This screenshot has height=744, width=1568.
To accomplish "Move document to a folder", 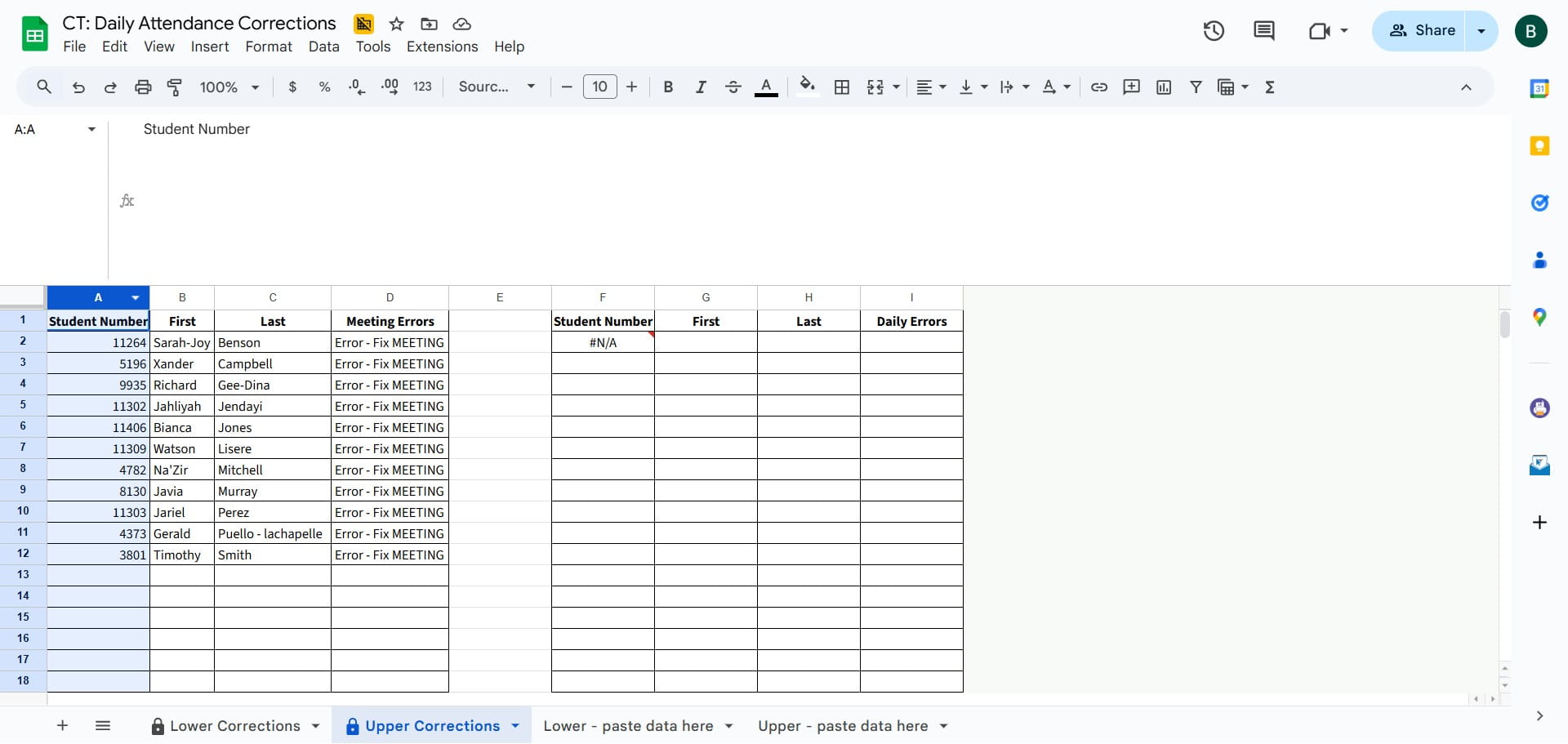I will coord(429,24).
